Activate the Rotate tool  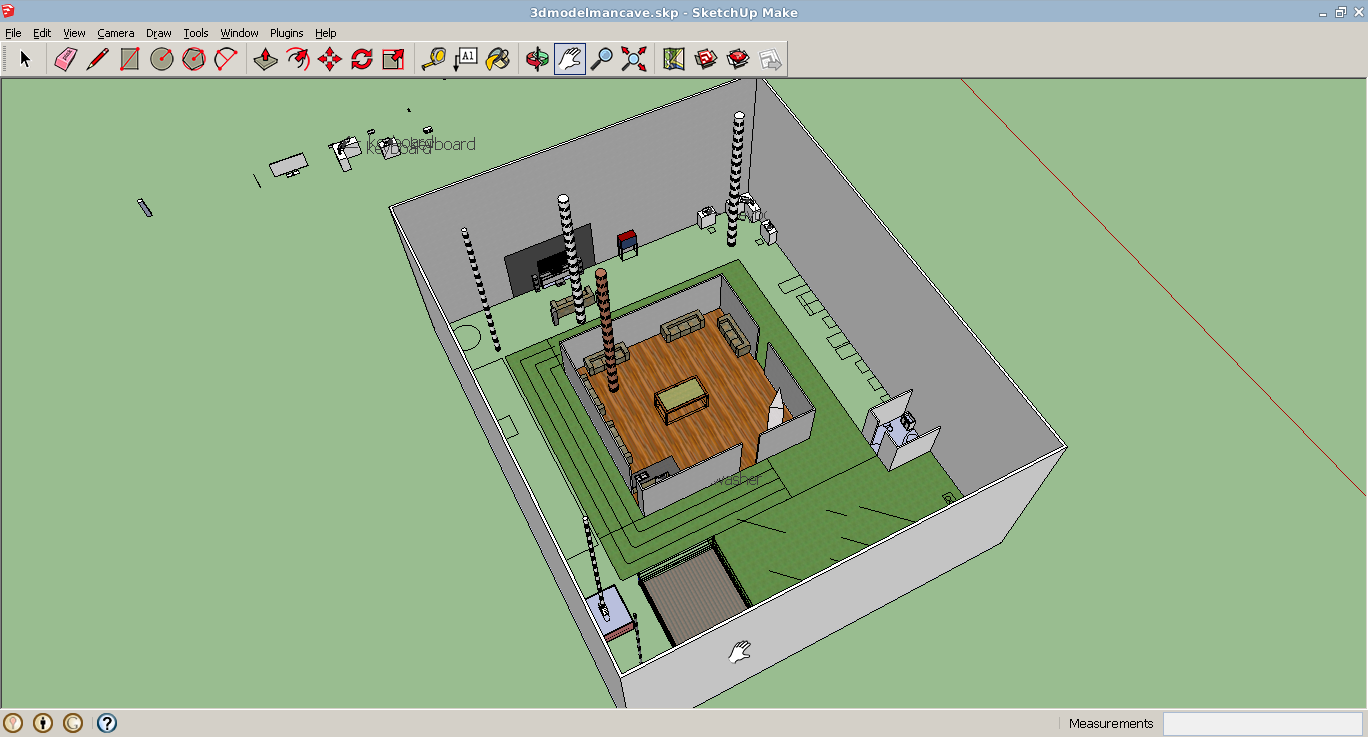pyautogui.click(x=361, y=59)
